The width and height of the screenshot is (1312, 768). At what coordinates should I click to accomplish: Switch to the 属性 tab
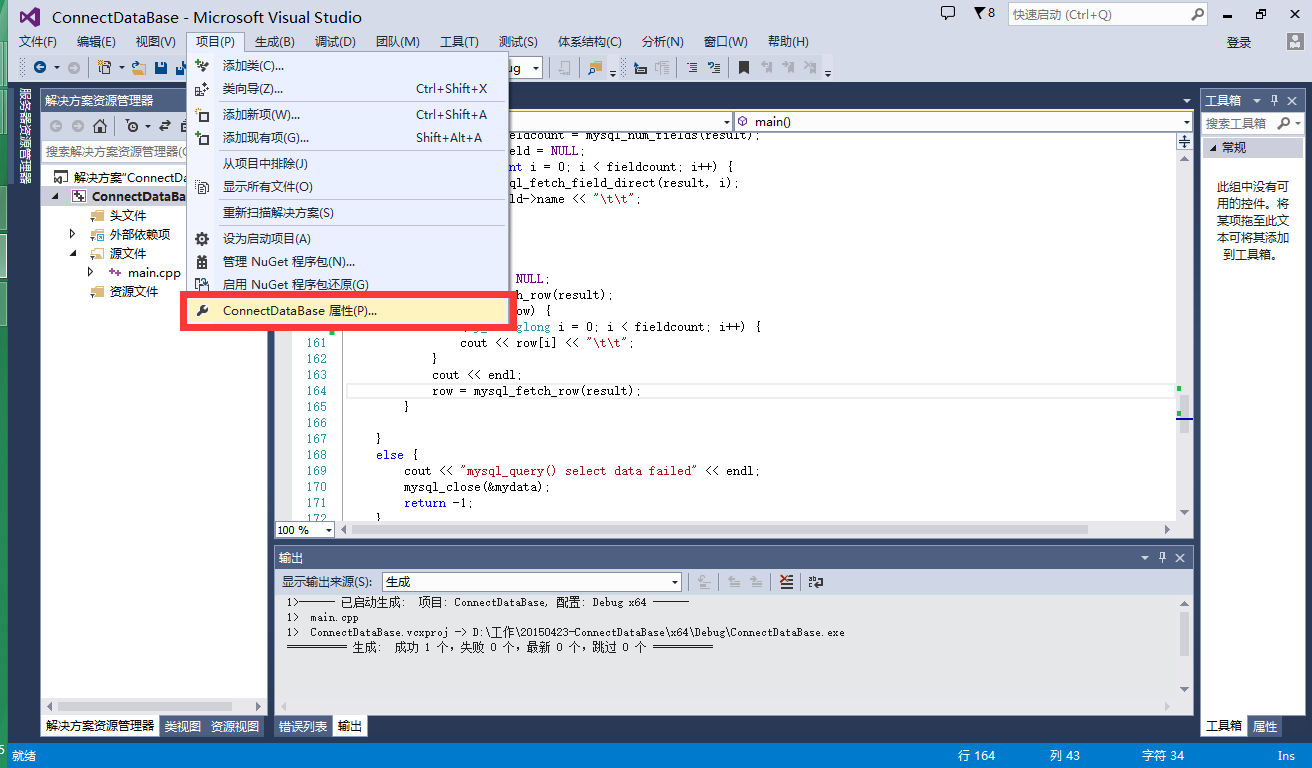pos(1265,726)
